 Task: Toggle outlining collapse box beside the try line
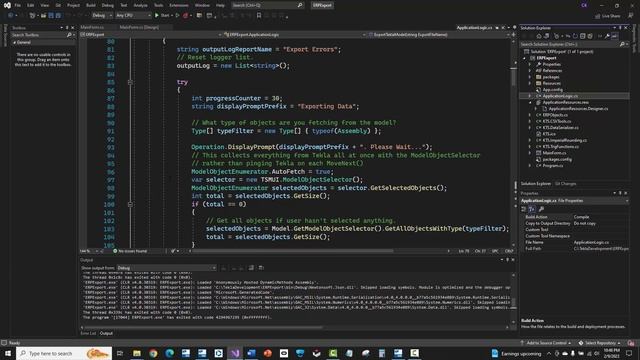[130, 82]
